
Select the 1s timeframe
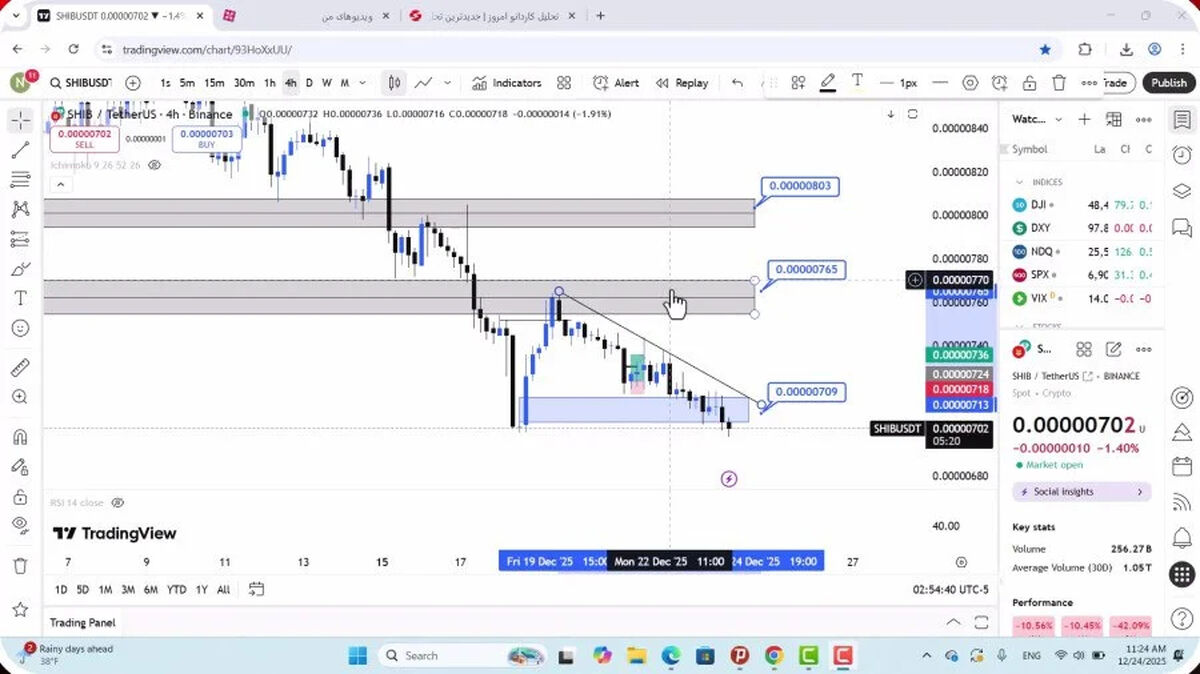[165, 83]
